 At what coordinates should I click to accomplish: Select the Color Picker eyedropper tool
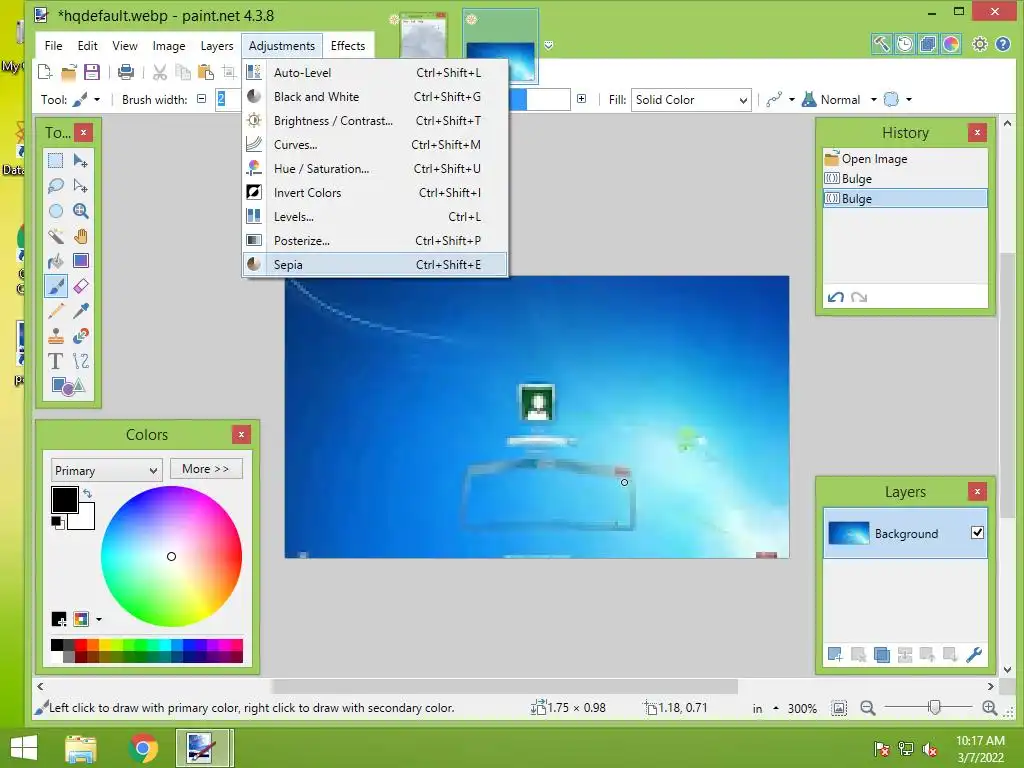pyautogui.click(x=81, y=311)
